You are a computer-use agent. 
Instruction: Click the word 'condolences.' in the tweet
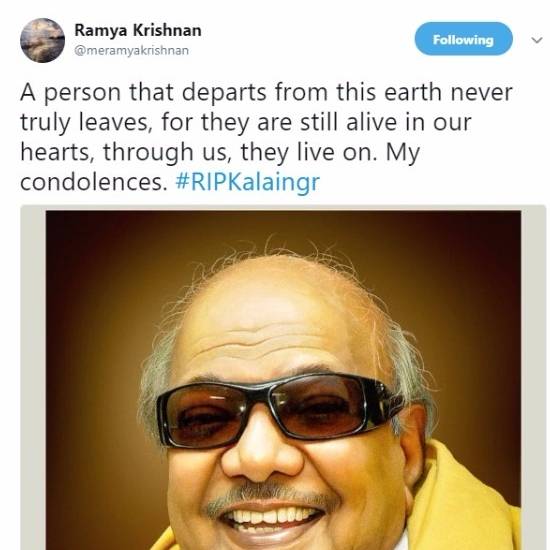94,182
